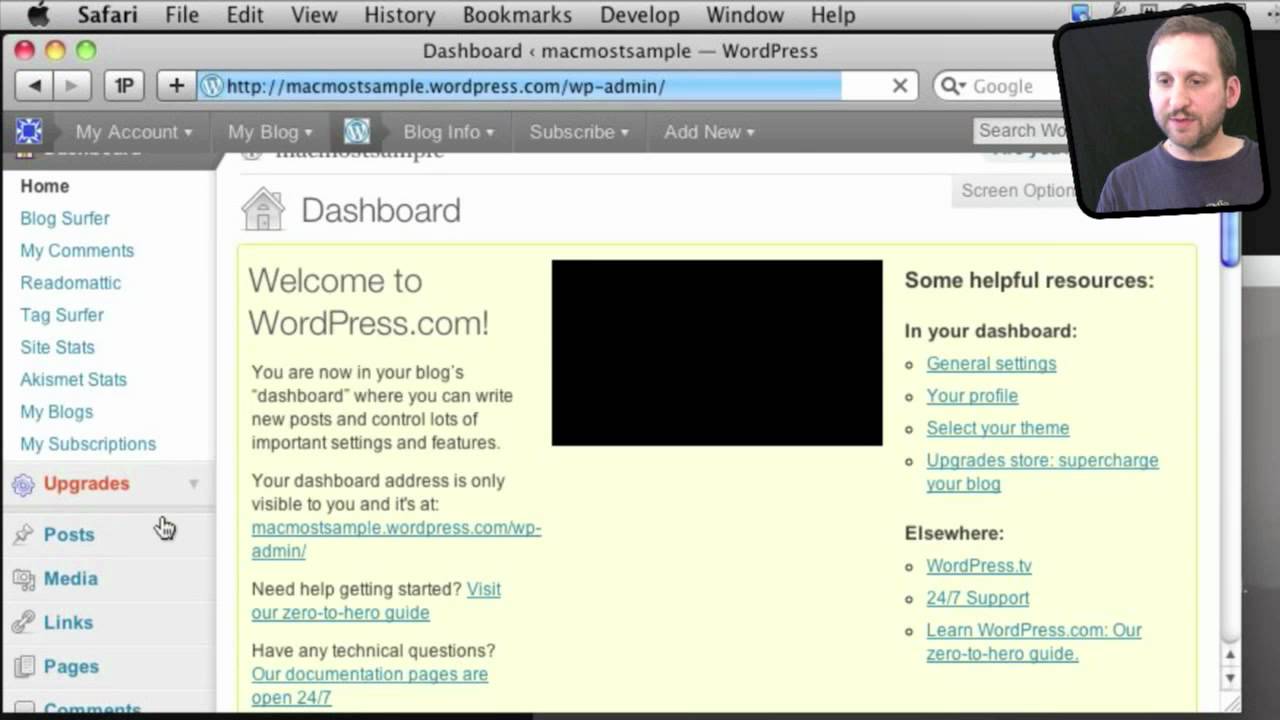Click the WordPress favicon in address bar
1280x720 pixels.
point(211,86)
